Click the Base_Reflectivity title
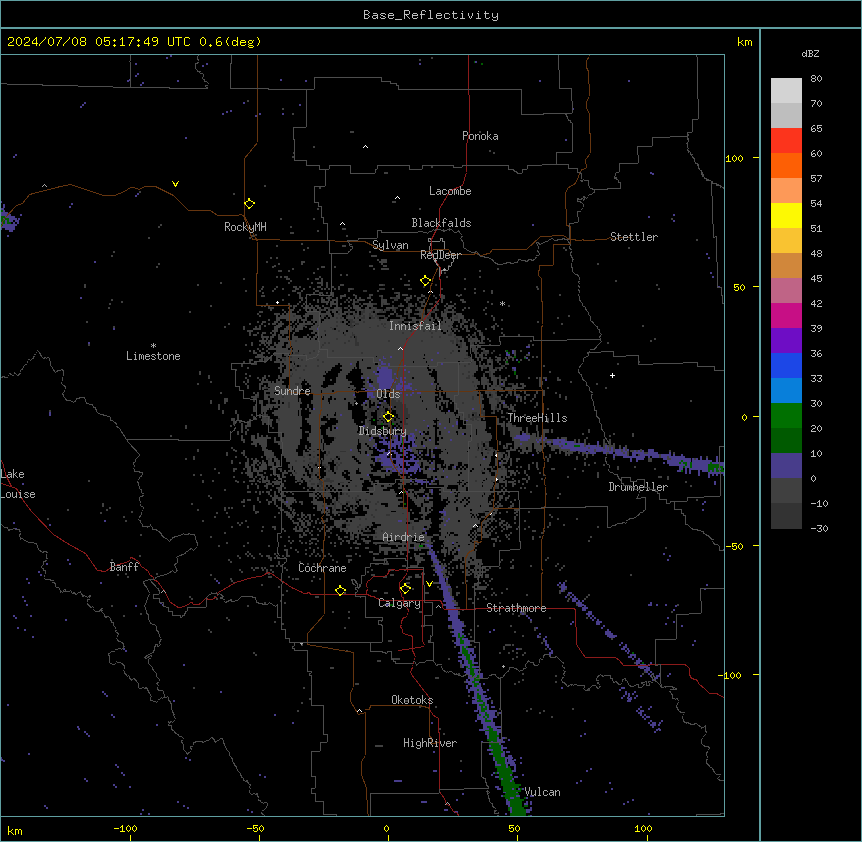Screen dimensions: 862x842 (x=431, y=15)
